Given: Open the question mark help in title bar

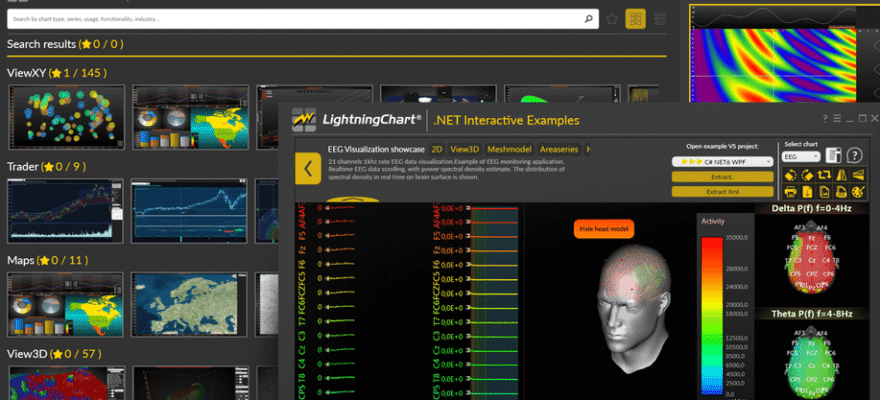Looking at the screenshot, I should (x=825, y=118).
